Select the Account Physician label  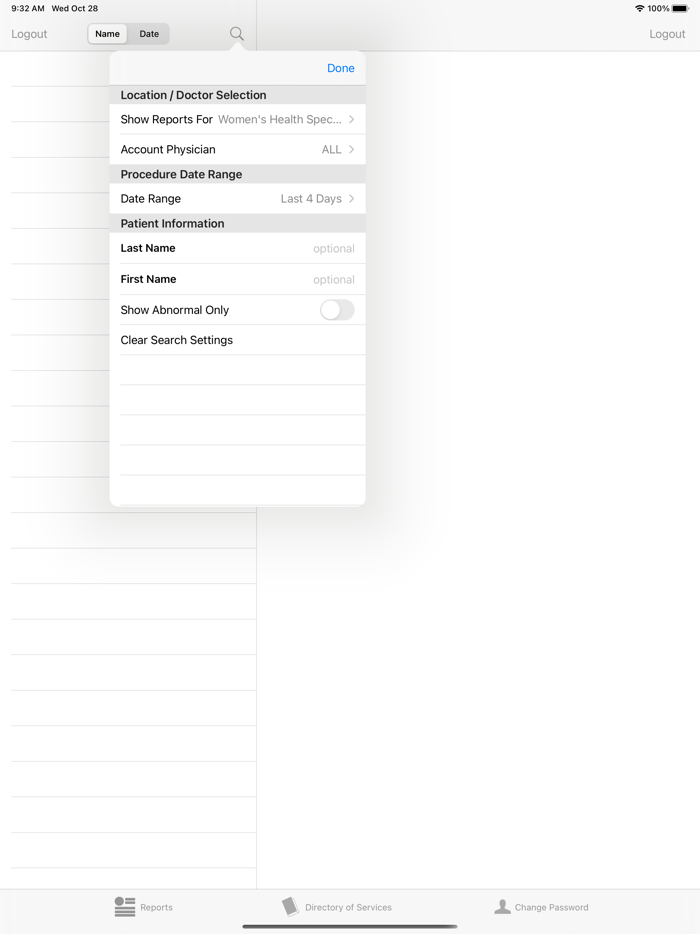point(168,150)
